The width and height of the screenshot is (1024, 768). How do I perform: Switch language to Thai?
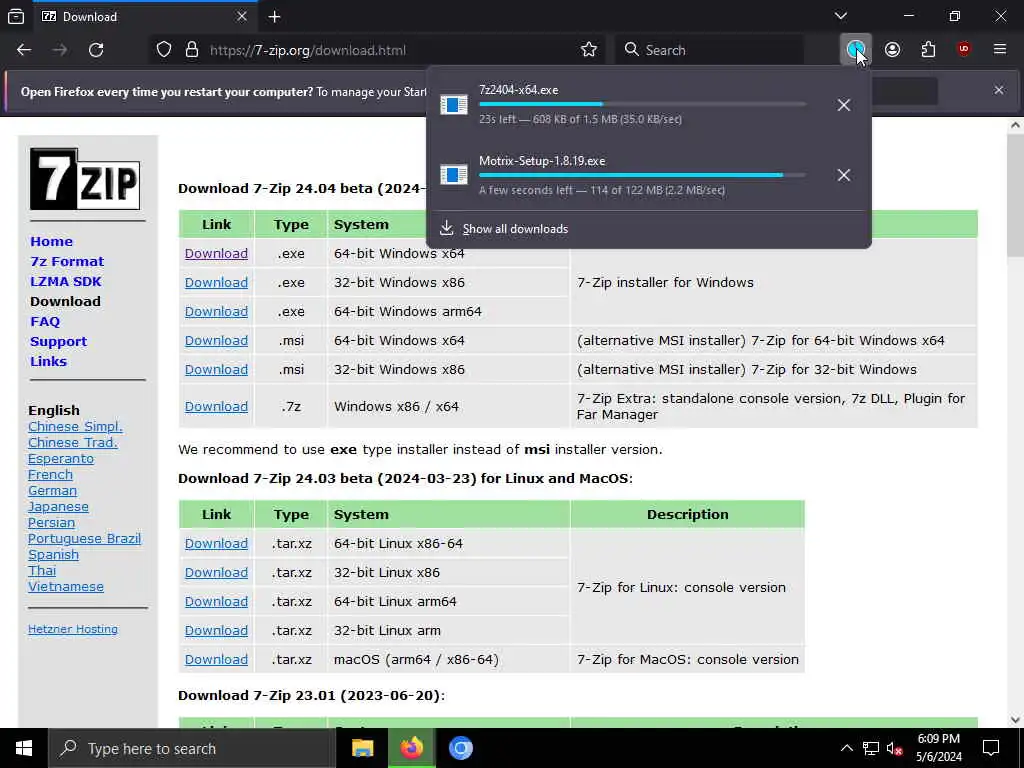click(x=42, y=571)
